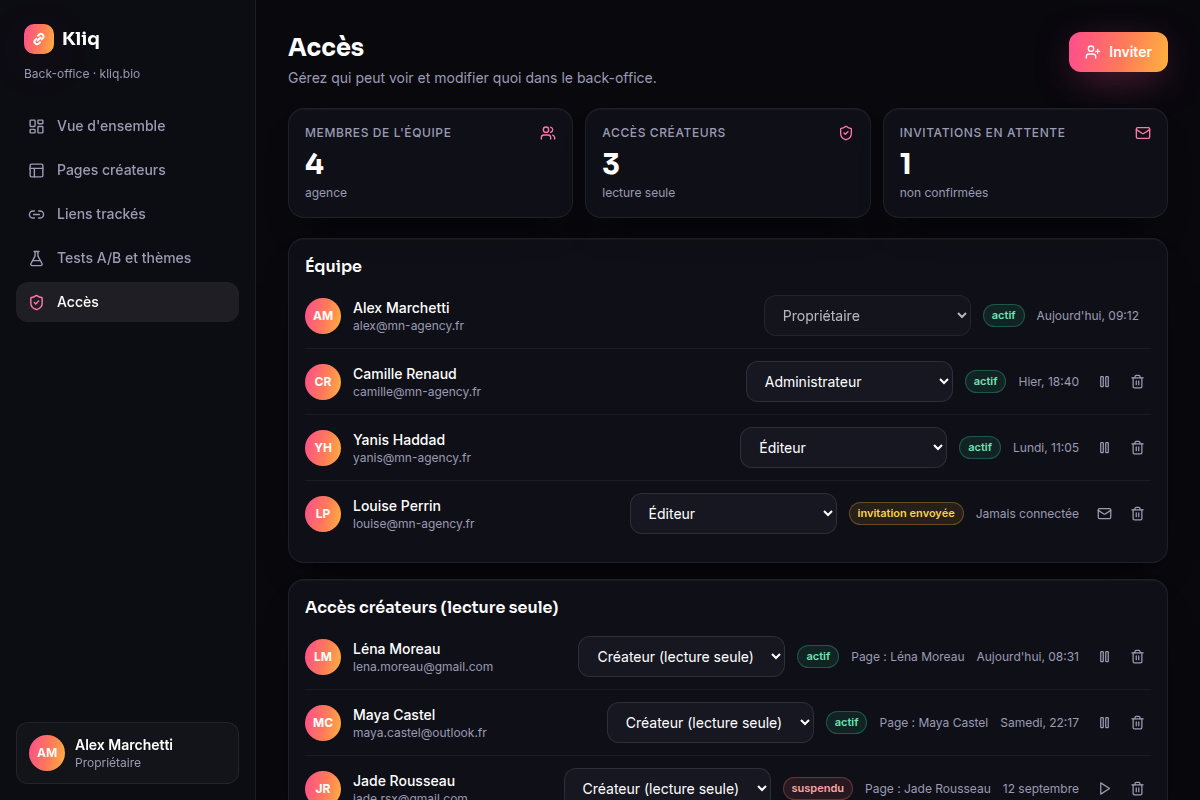Open Louise Perrin's Éditeur role dropdown
The image size is (1200, 800).
point(733,513)
